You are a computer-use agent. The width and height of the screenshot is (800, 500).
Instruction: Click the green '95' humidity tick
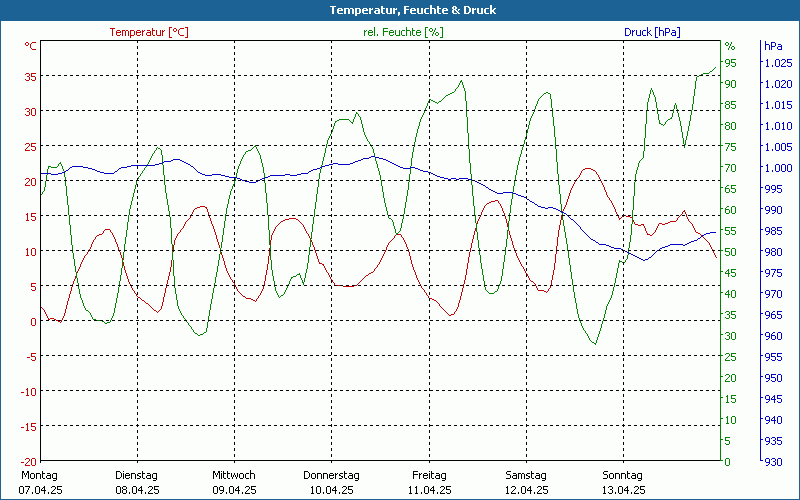pyautogui.click(x=731, y=63)
